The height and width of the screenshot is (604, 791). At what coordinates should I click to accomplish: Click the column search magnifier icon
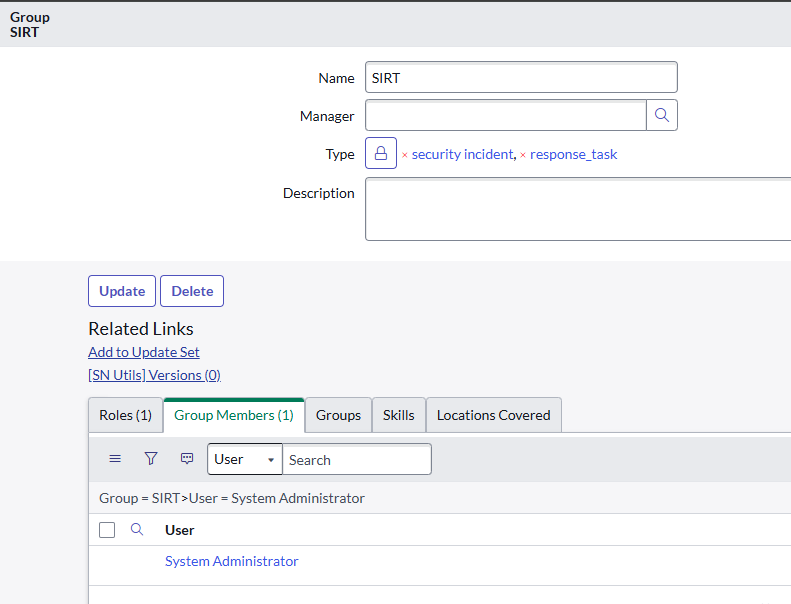coord(138,530)
